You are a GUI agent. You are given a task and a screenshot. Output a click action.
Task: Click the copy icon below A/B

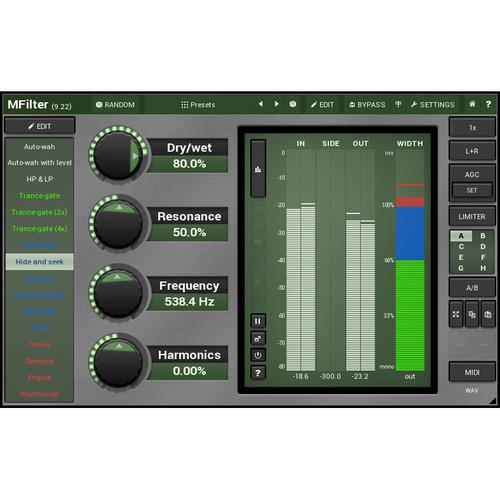coord(472,314)
